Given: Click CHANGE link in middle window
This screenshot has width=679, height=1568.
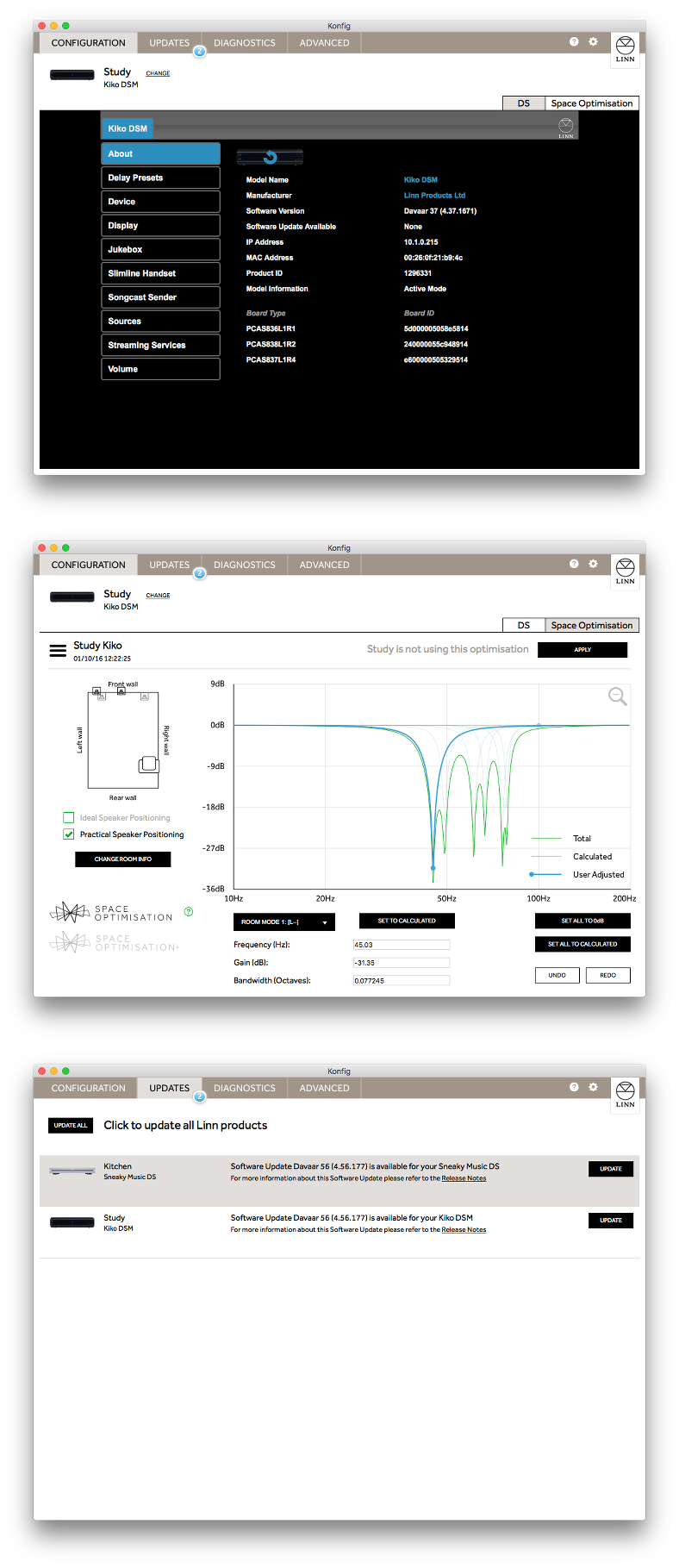Looking at the screenshot, I should click(158, 596).
